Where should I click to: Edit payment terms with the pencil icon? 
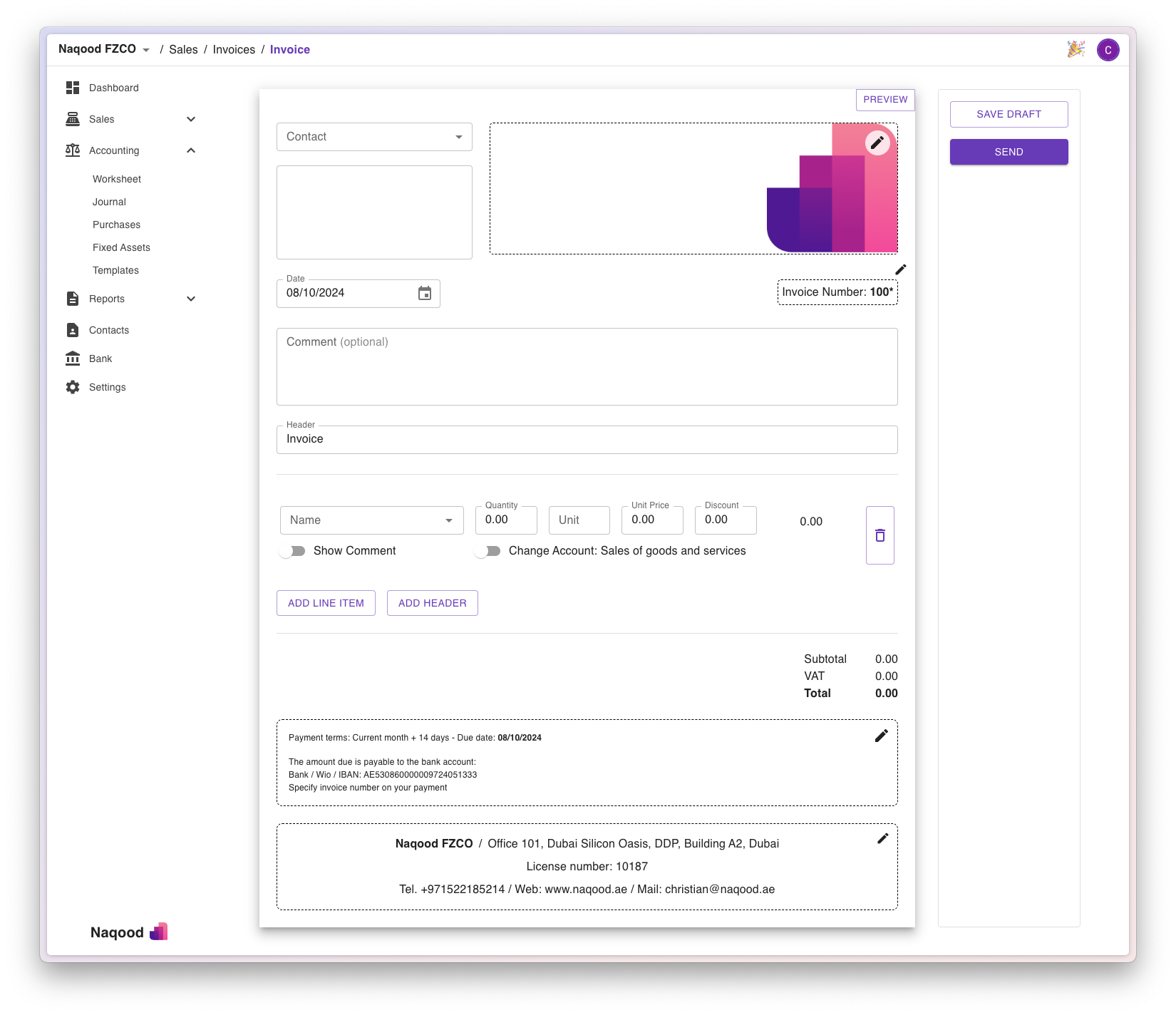click(881, 735)
